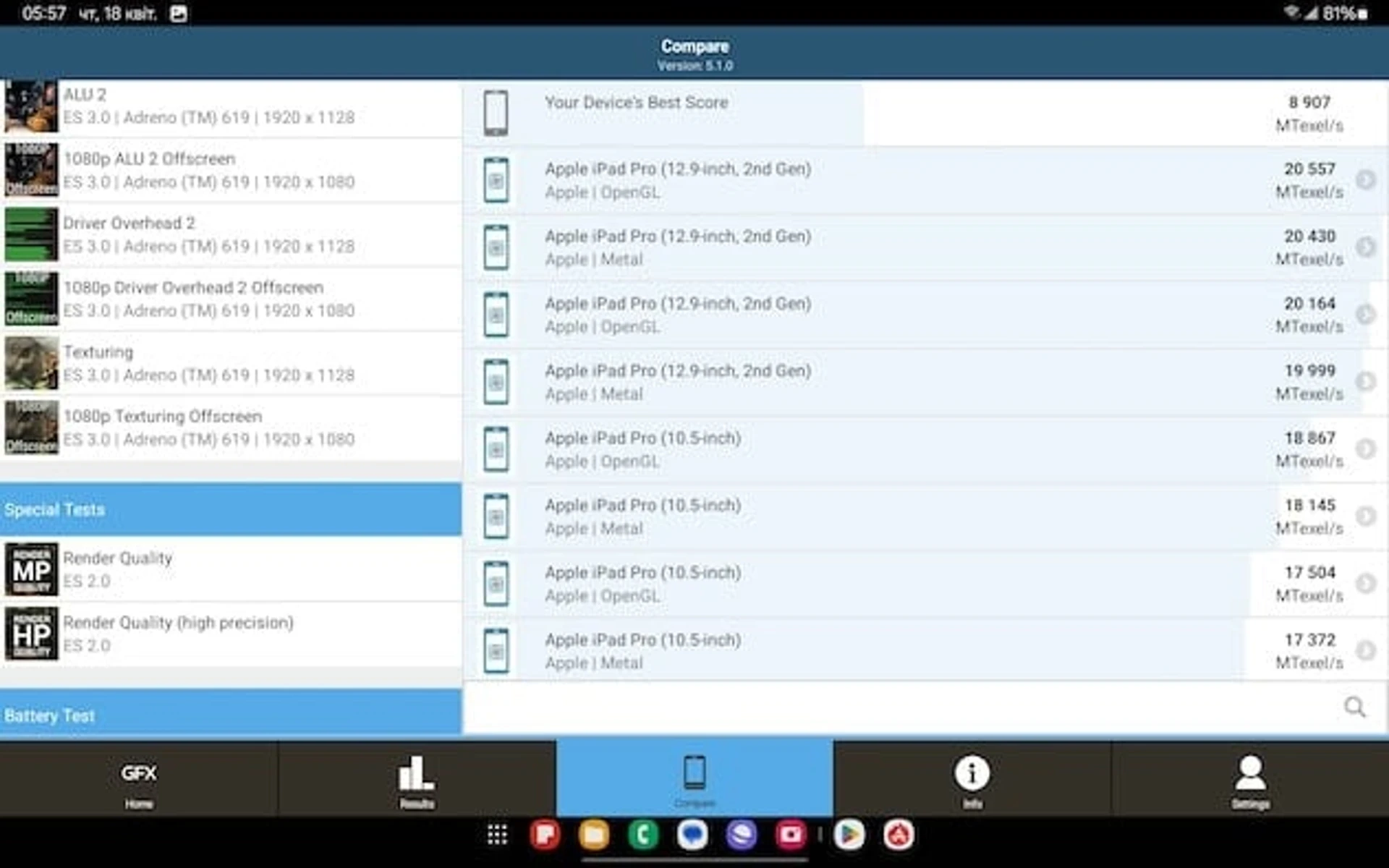Click device icon of 20 430 MTexel/s row

tap(496, 247)
